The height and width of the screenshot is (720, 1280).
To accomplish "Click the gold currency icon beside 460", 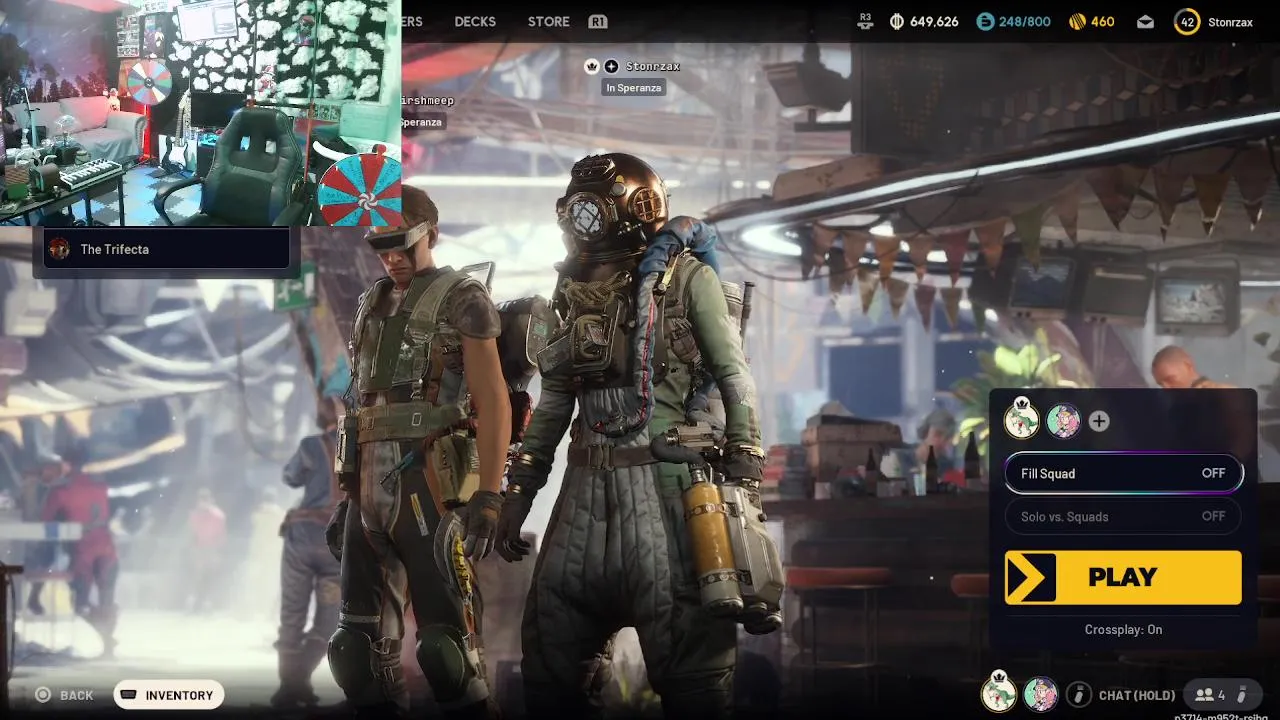I will pos(1077,21).
